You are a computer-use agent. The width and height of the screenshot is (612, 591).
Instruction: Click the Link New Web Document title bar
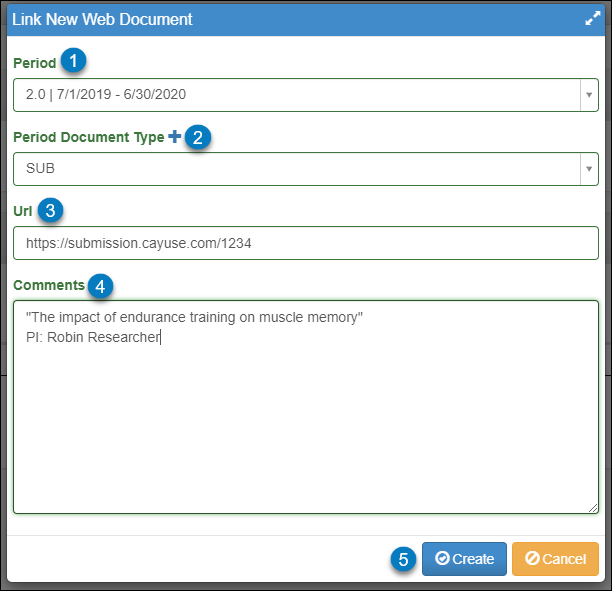(x=306, y=20)
